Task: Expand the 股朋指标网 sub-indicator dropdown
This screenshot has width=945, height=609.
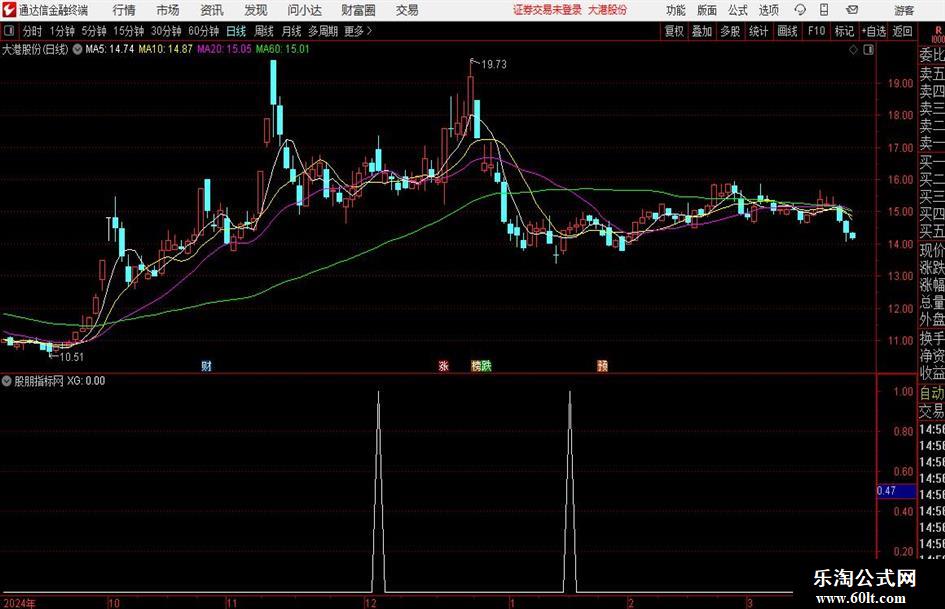Action: tap(7, 380)
